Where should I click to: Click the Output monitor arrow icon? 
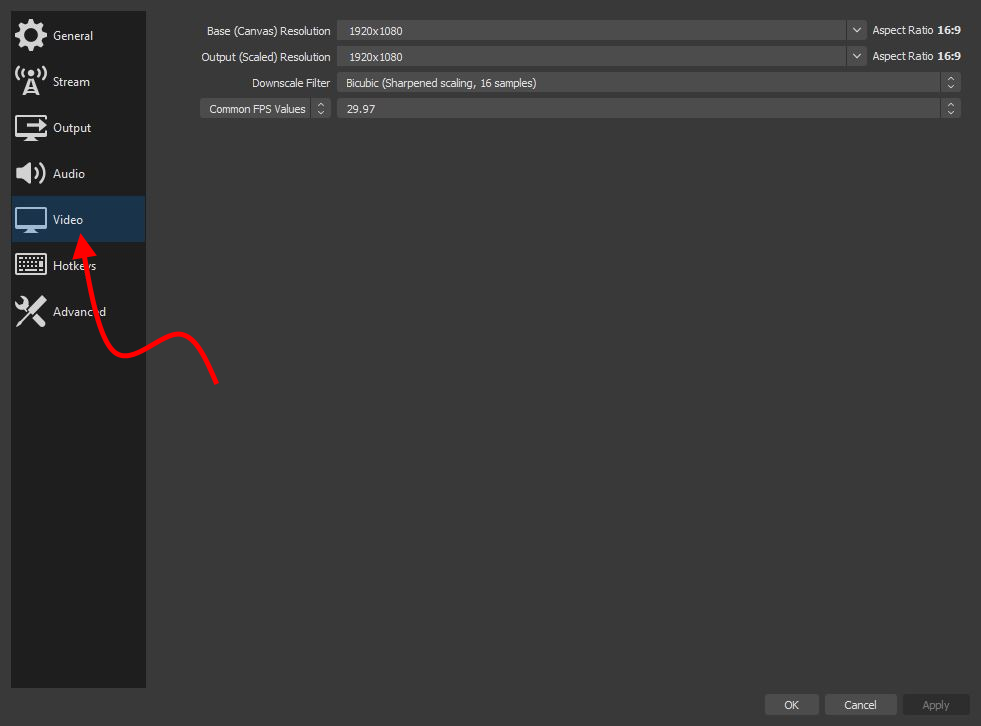tap(31, 128)
